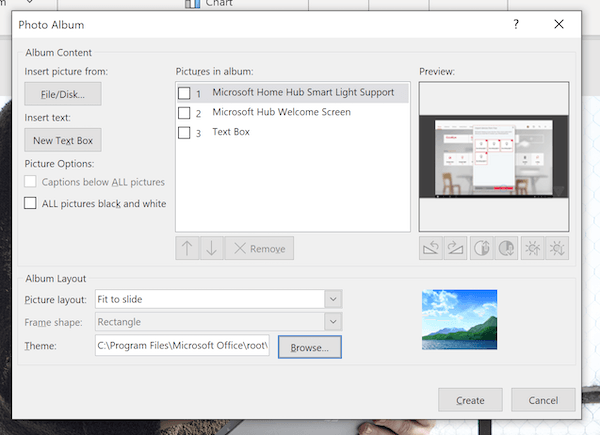Create the photo album

(x=470, y=400)
